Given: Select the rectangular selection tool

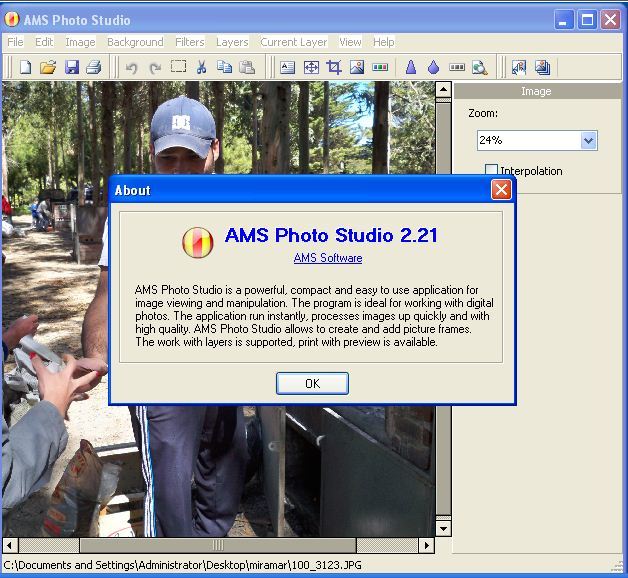Looking at the screenshot, I should (x=178, y=66).
